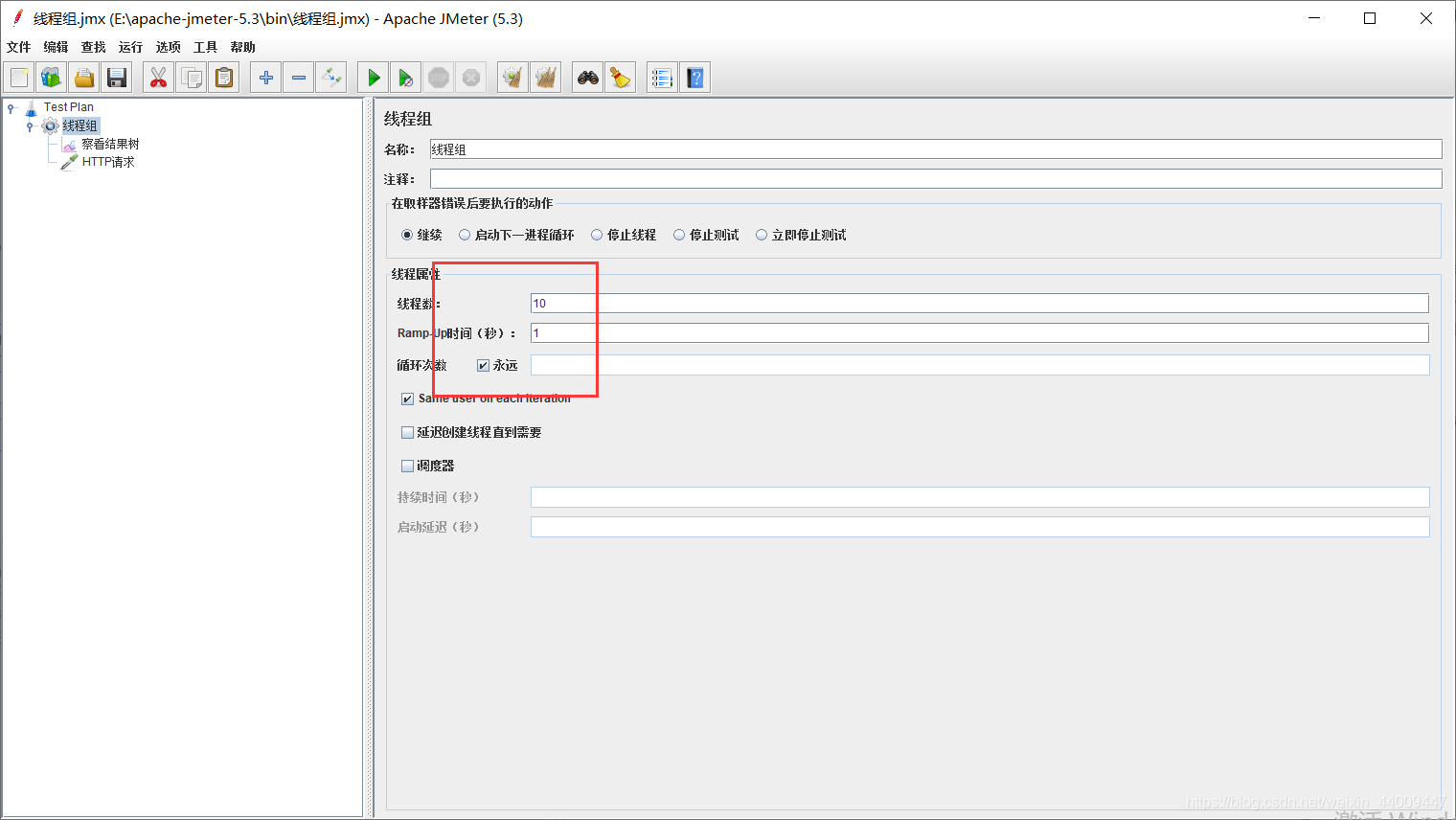Image resolution: width=1456 pixels, height=820 pixels.
Task: Click the New test plan icon
Action: pyautogui.click(x=19, y=78)
